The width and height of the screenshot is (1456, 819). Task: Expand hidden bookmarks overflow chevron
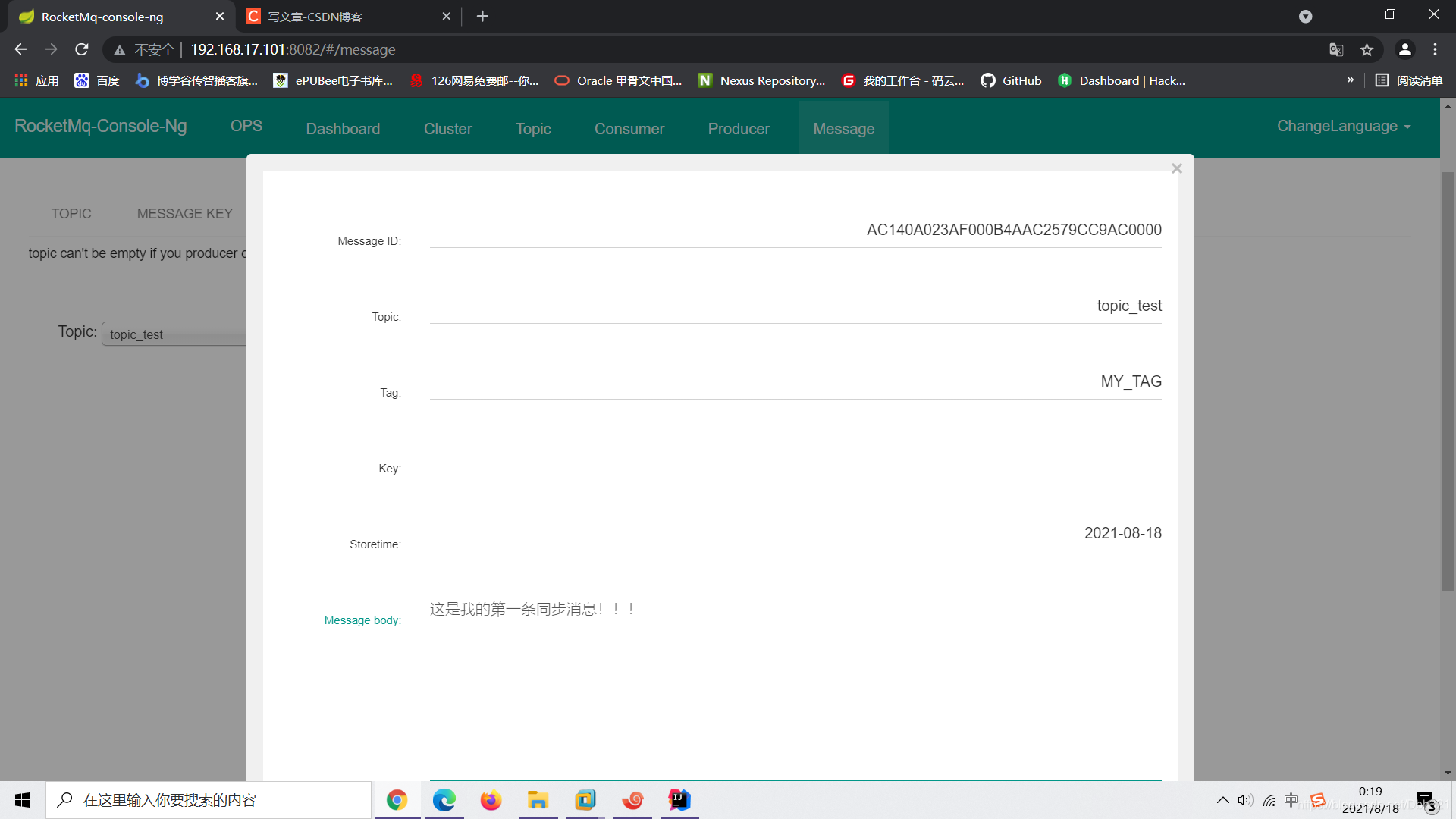[x=1351, y=80]
